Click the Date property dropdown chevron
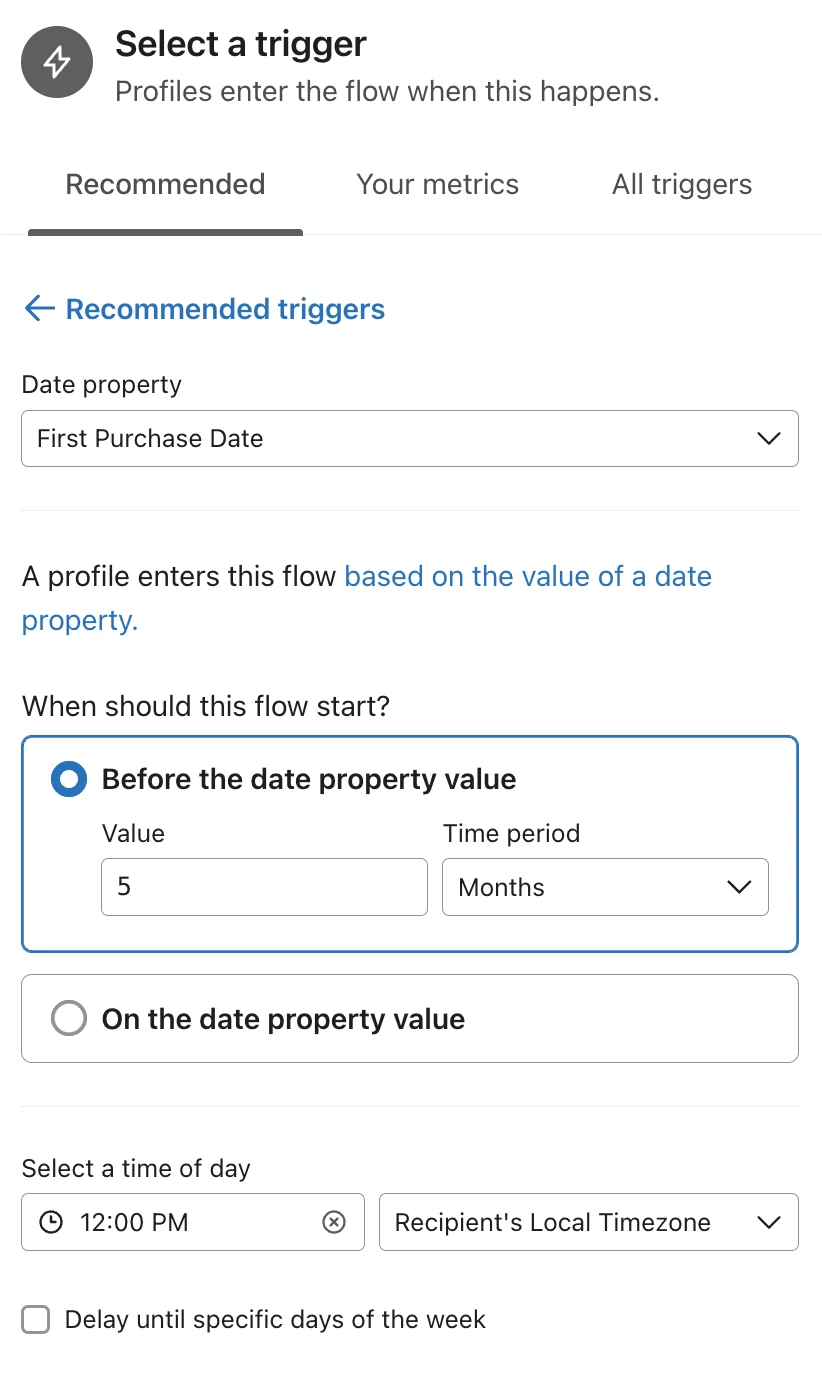Viewport: 822px width, 1384px height. point(768,438)
